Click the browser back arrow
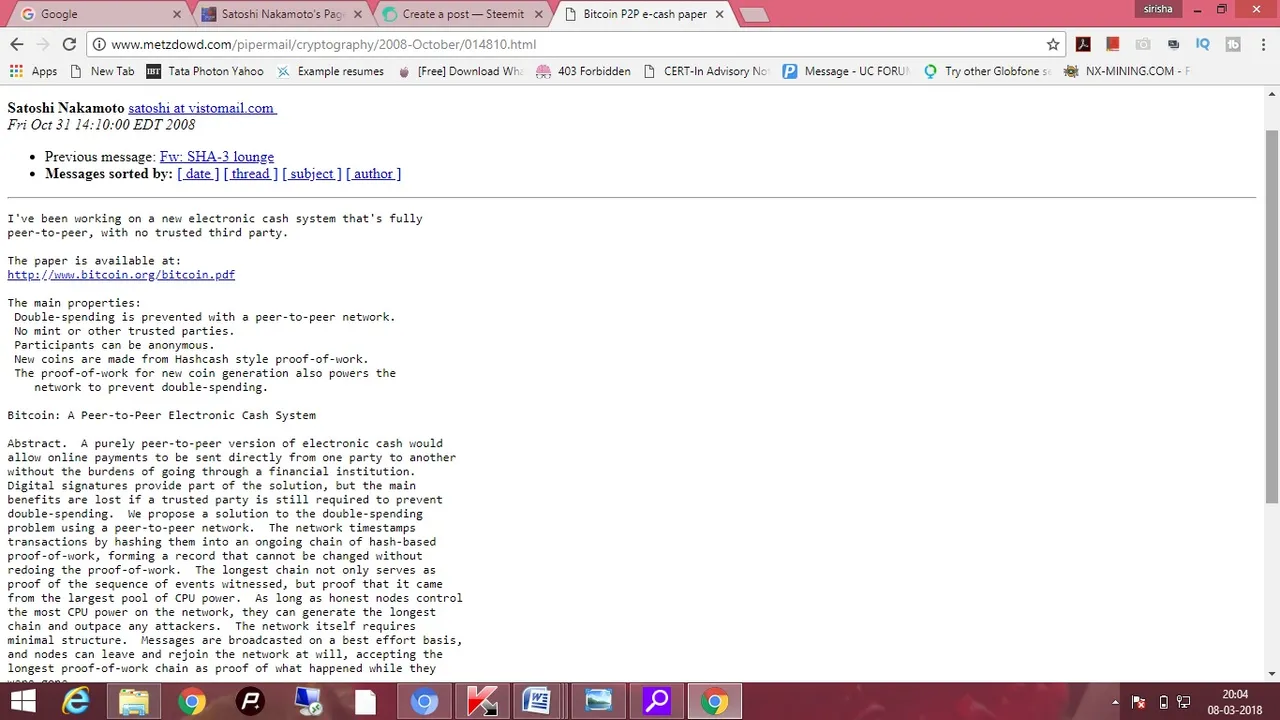The image size is (1280, 720). click(17, 44)
